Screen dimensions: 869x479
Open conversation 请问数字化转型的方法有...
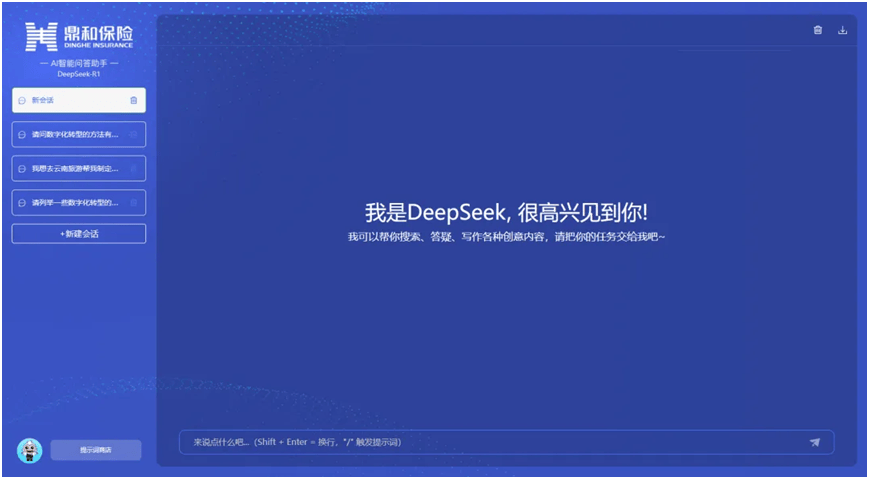pyautogui.click(x=79, y=135)
